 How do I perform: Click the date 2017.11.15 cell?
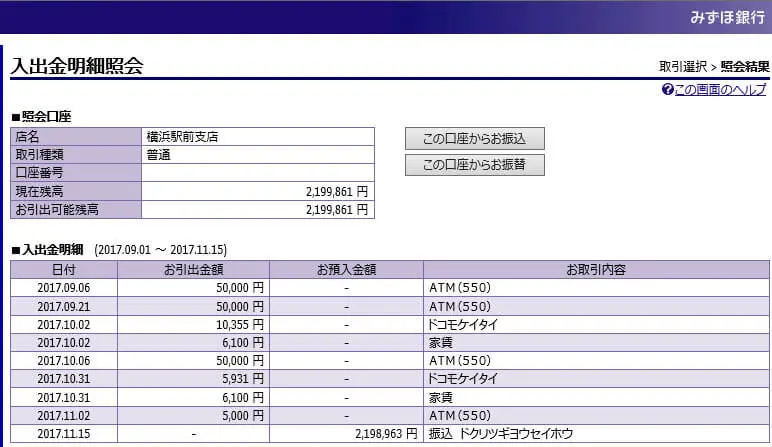(64, 434)
